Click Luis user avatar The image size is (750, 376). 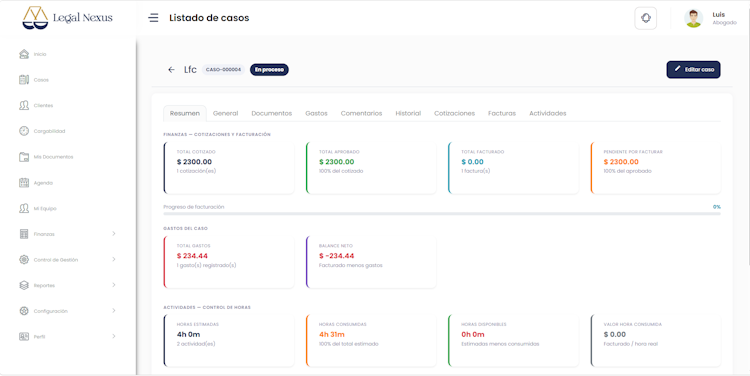pyautogui.click(x=693, y=18)
